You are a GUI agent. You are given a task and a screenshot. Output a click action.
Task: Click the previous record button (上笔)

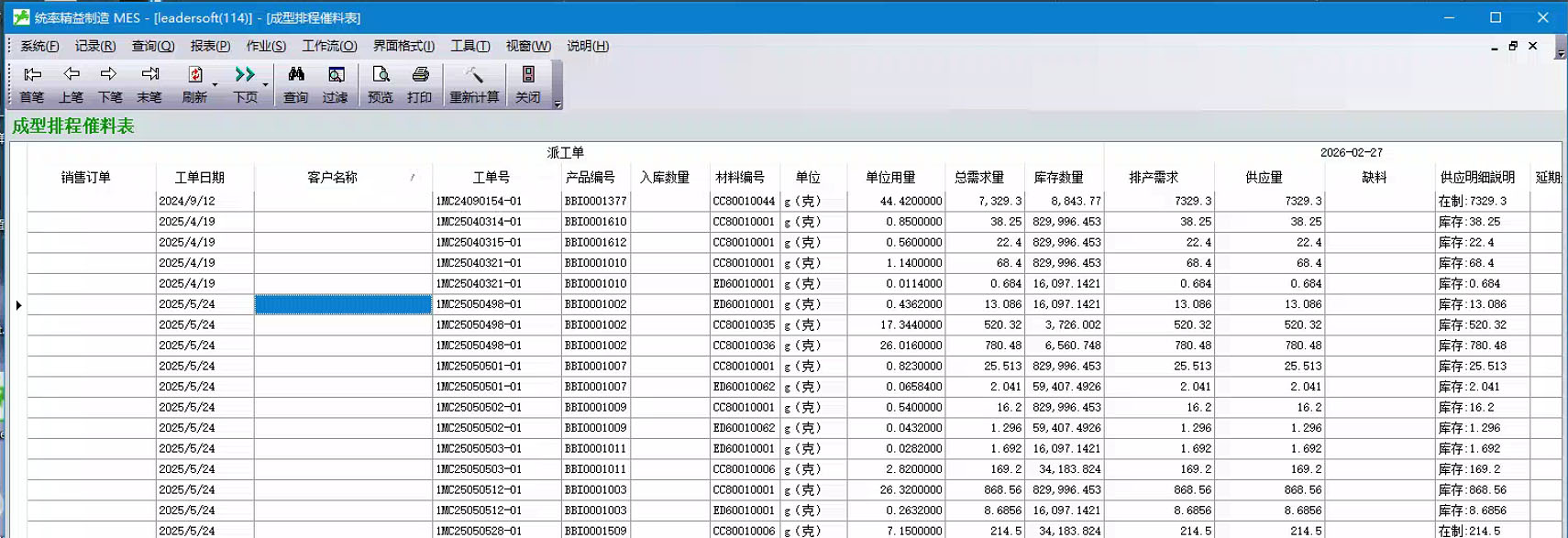click(71, 83)
